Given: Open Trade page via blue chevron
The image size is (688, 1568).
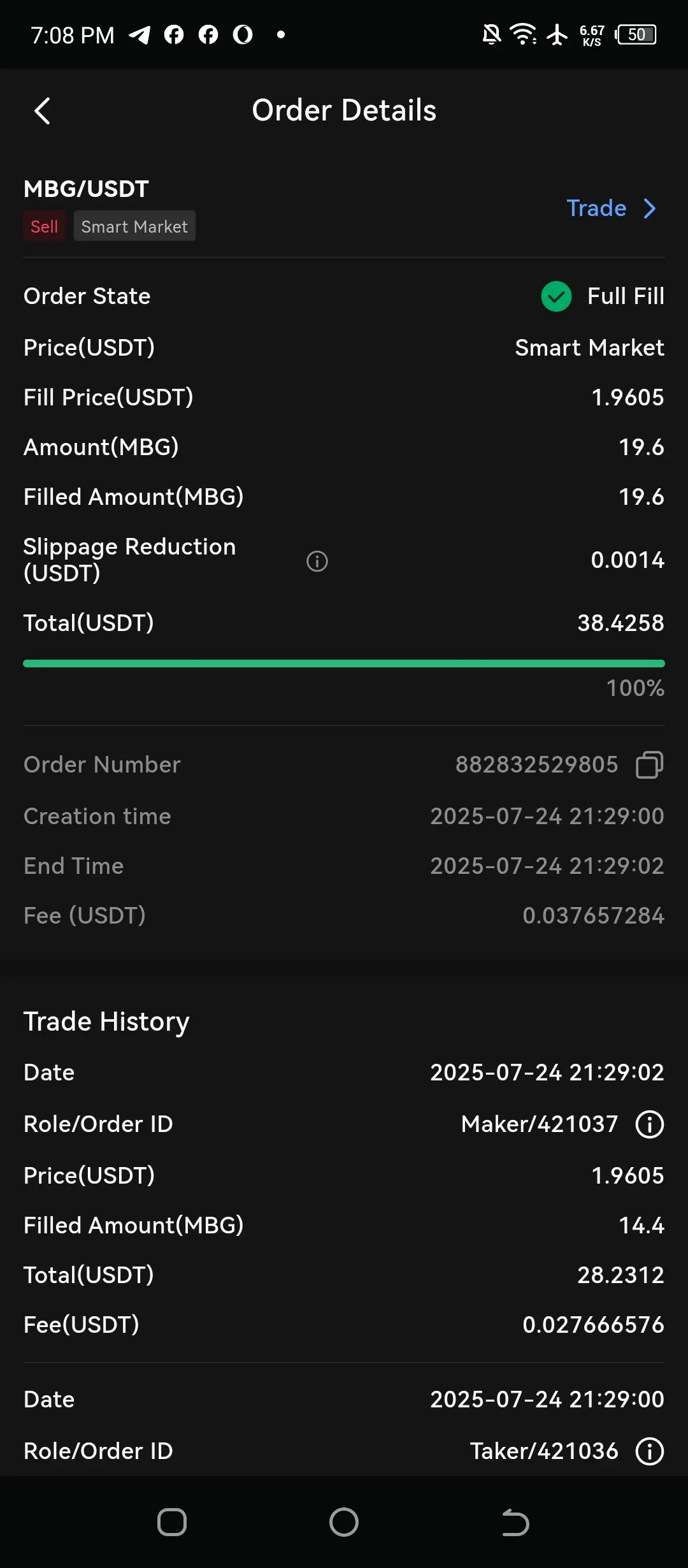Looking at the screenshot, I should (x=649, y=208).
